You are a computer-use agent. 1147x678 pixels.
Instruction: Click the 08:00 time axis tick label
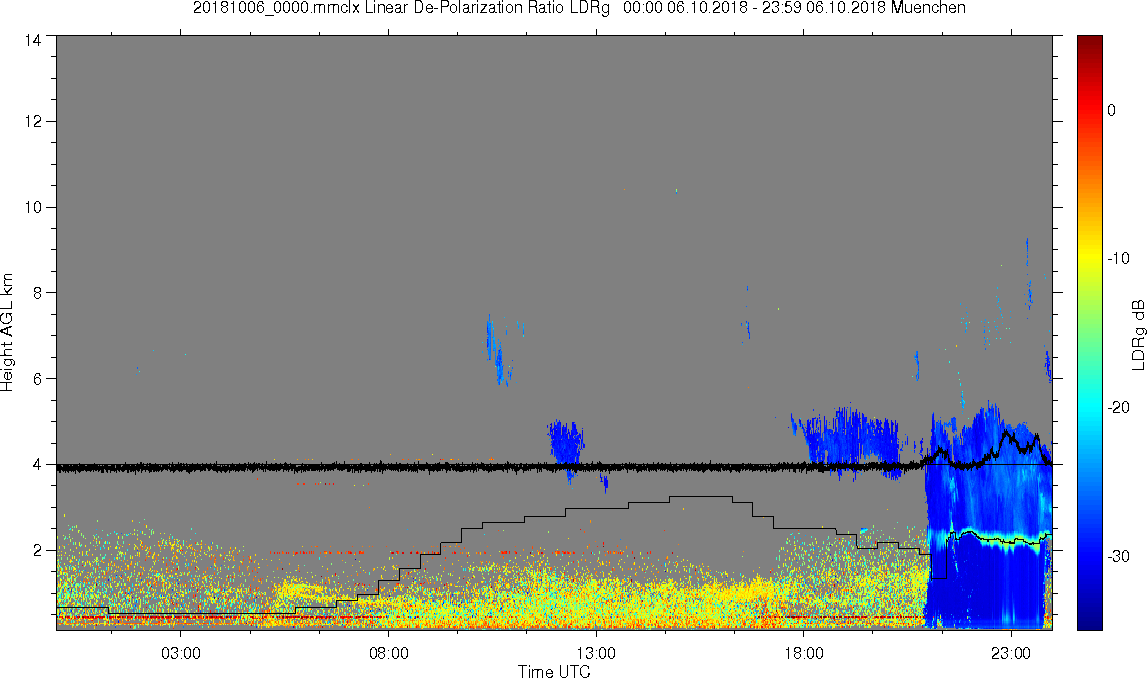[388, 653]
